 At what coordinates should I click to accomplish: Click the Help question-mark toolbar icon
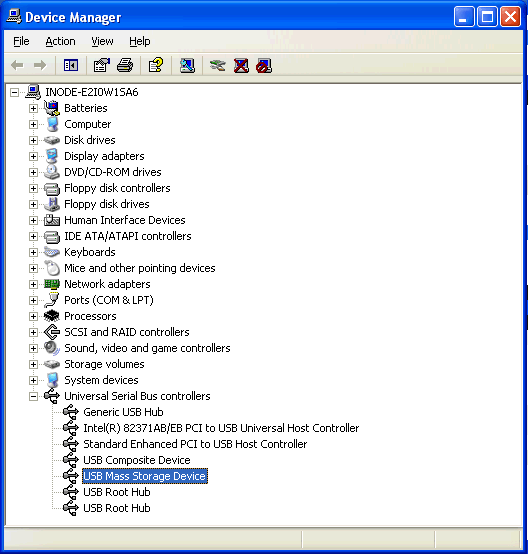click(156, 65)
